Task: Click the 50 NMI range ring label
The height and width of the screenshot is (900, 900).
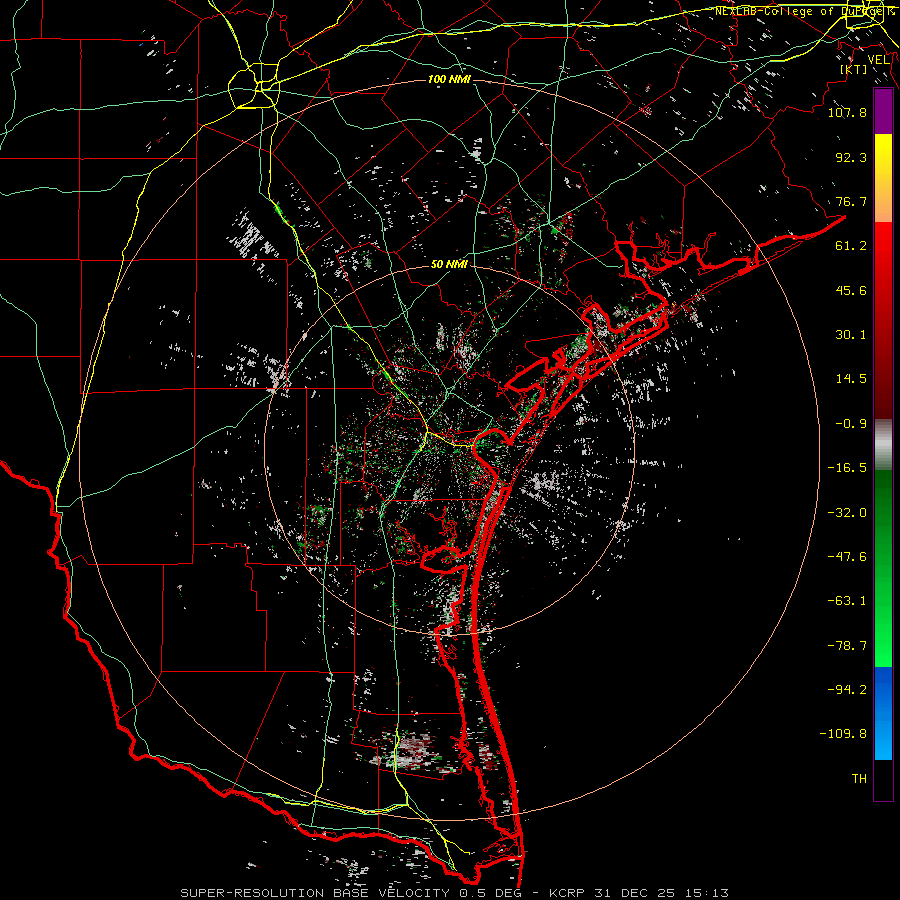Action: pos(449,264)
